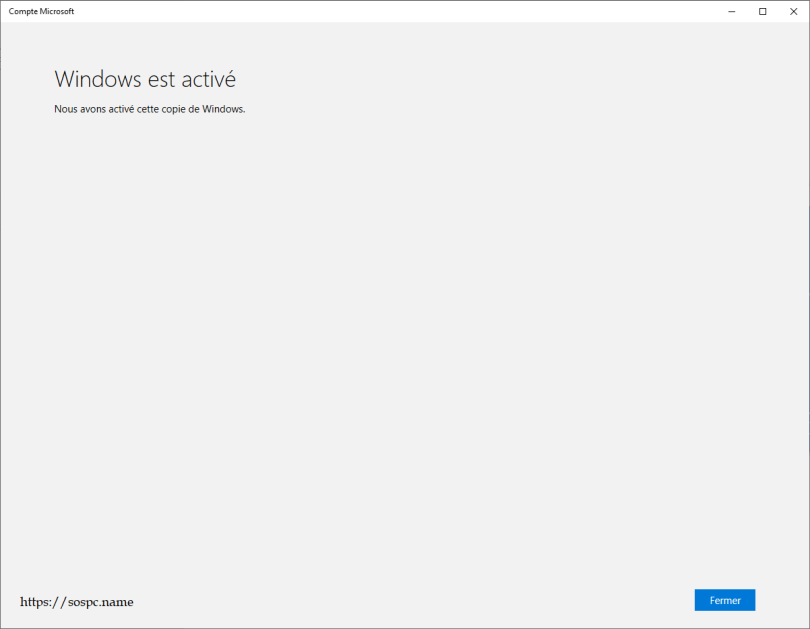
Task: Click 'sospc.name' in the watermark text
Action: (x=101, y=602)
